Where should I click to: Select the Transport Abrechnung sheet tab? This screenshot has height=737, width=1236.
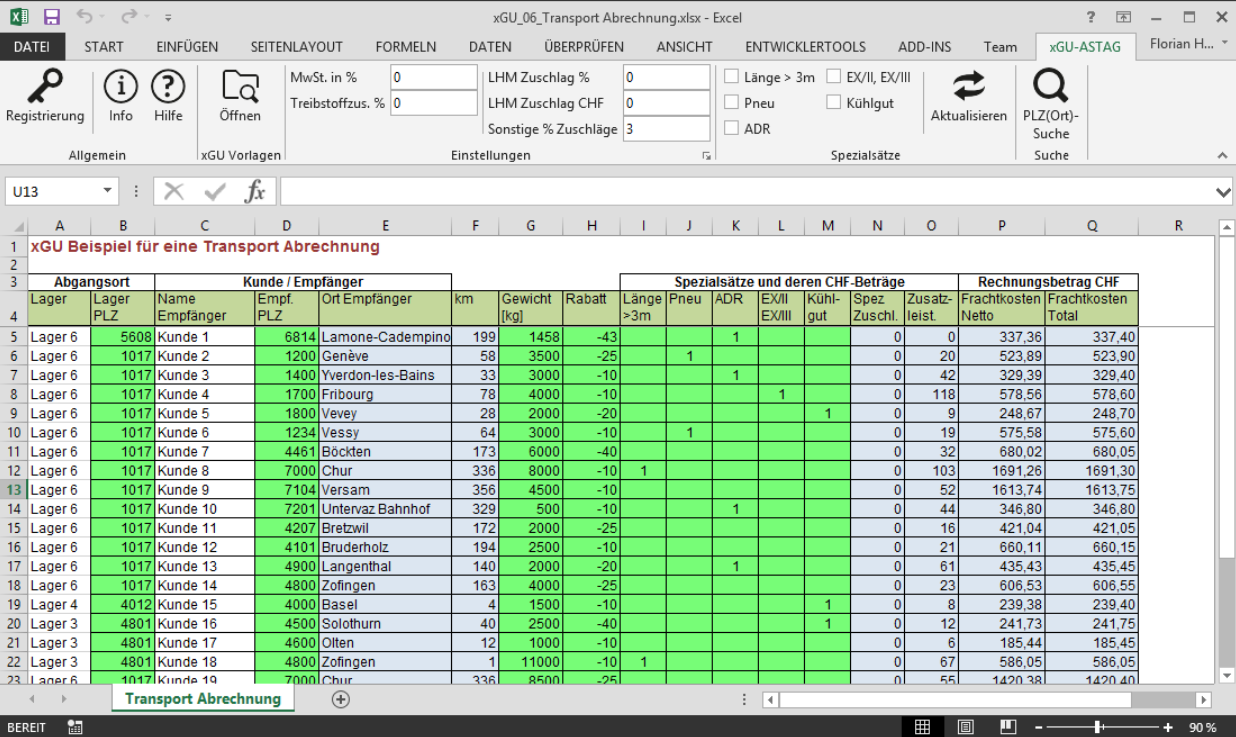tap(203, 699)
